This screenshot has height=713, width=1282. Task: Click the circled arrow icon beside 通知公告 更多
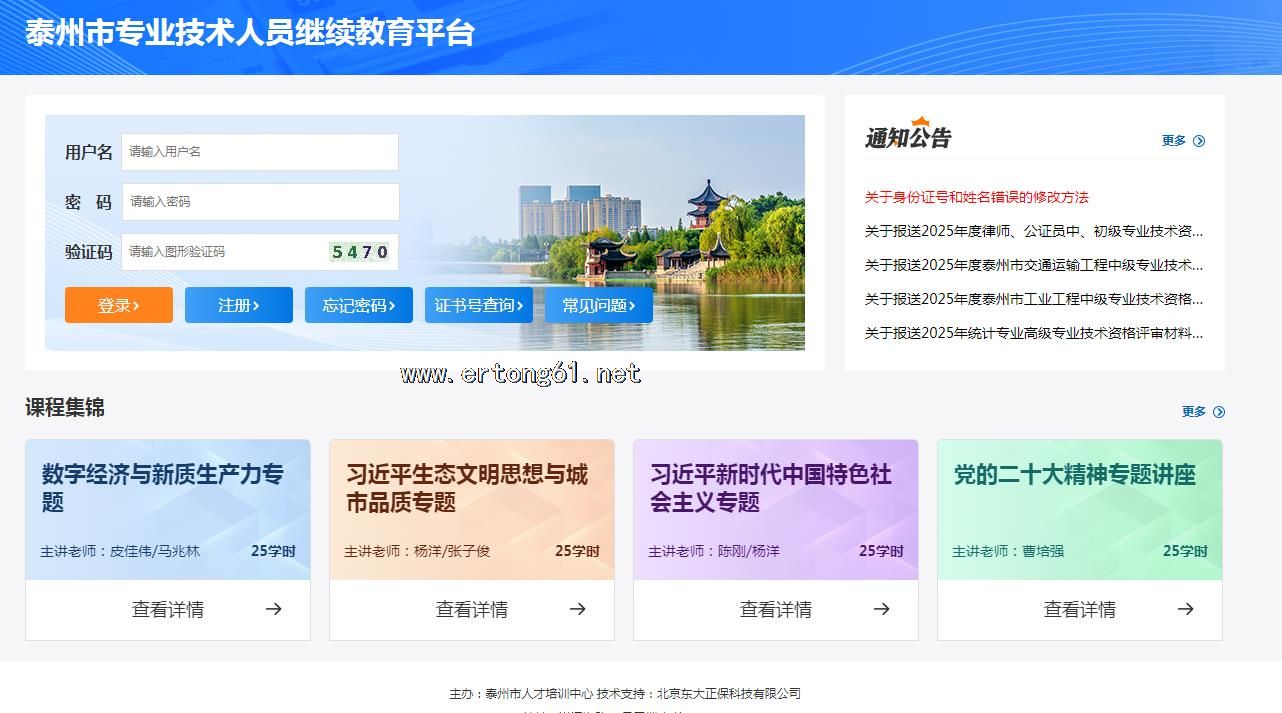coord(1199,141)
